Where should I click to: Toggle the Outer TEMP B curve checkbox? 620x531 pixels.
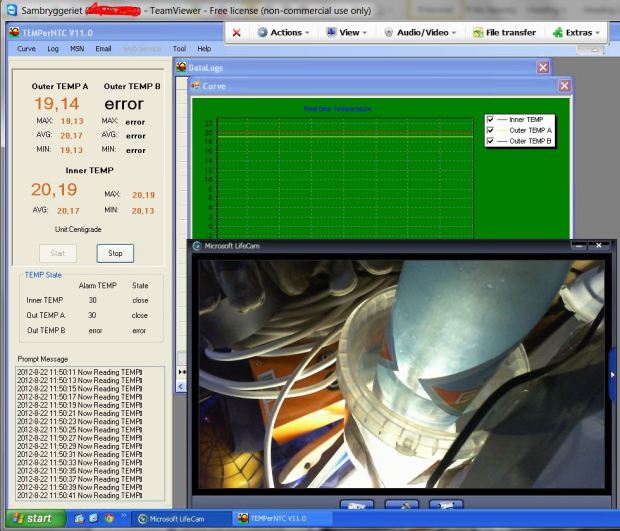490,141
